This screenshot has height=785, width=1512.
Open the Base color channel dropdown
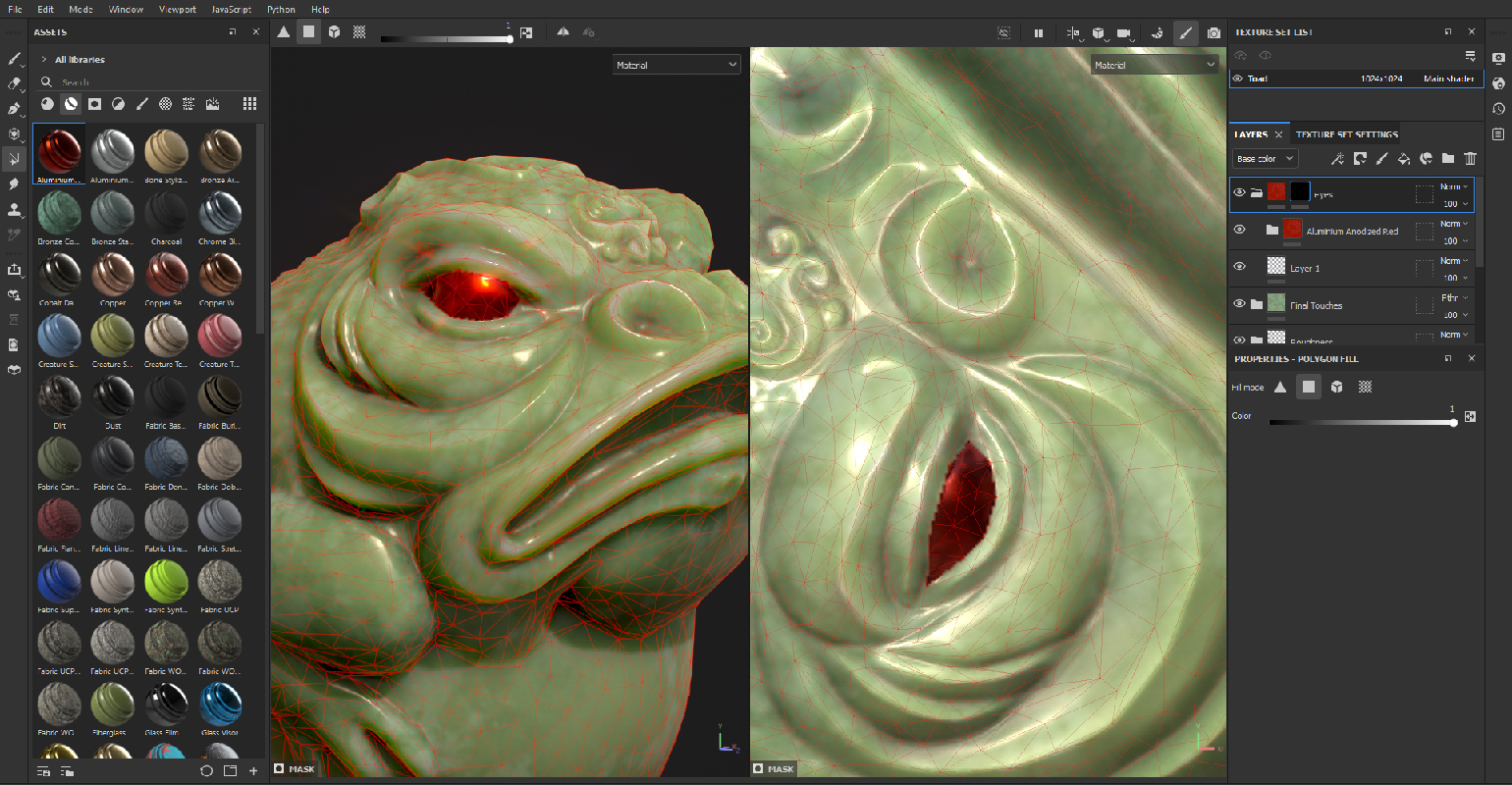coord(1265,158)
